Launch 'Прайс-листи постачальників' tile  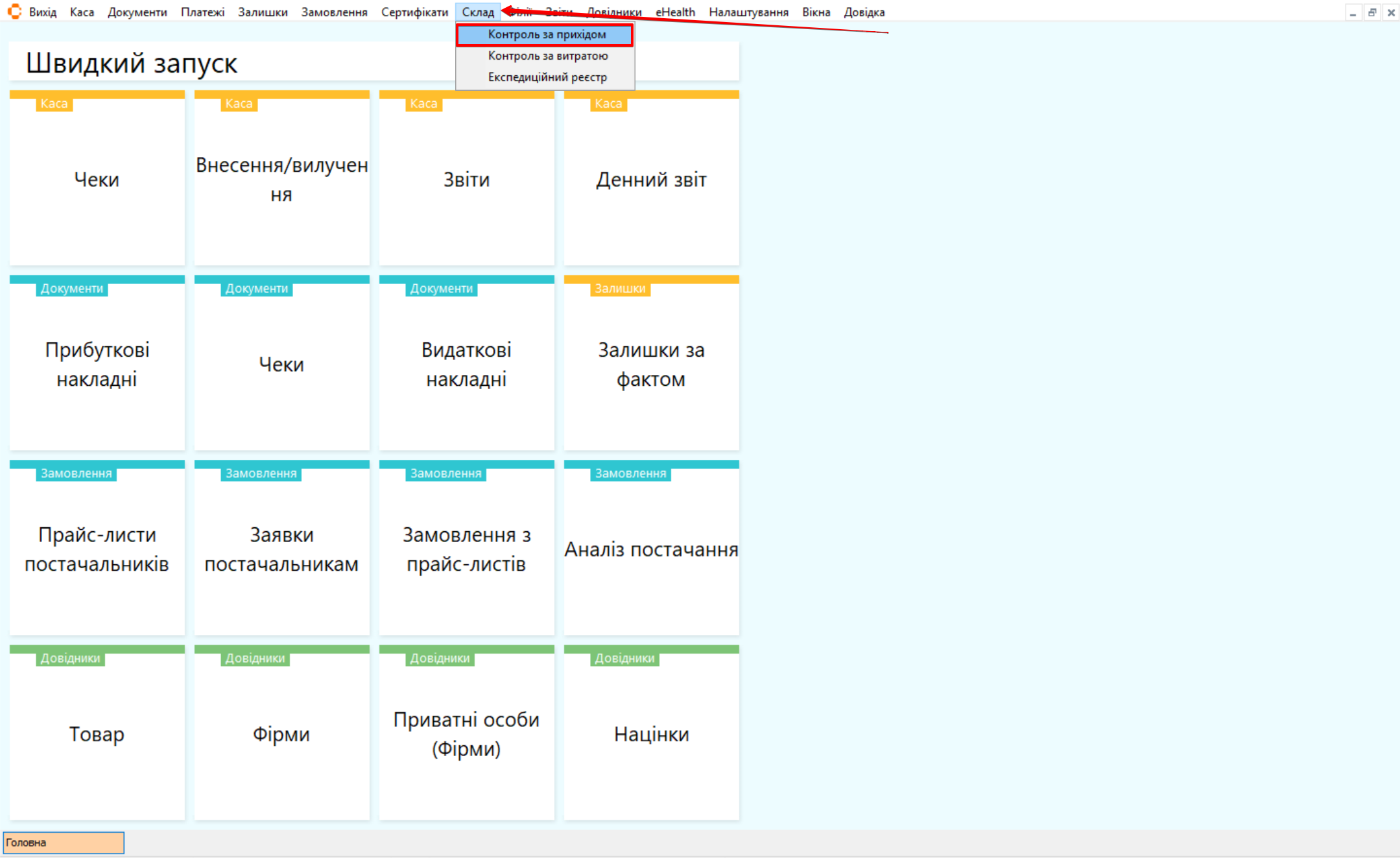97,549
